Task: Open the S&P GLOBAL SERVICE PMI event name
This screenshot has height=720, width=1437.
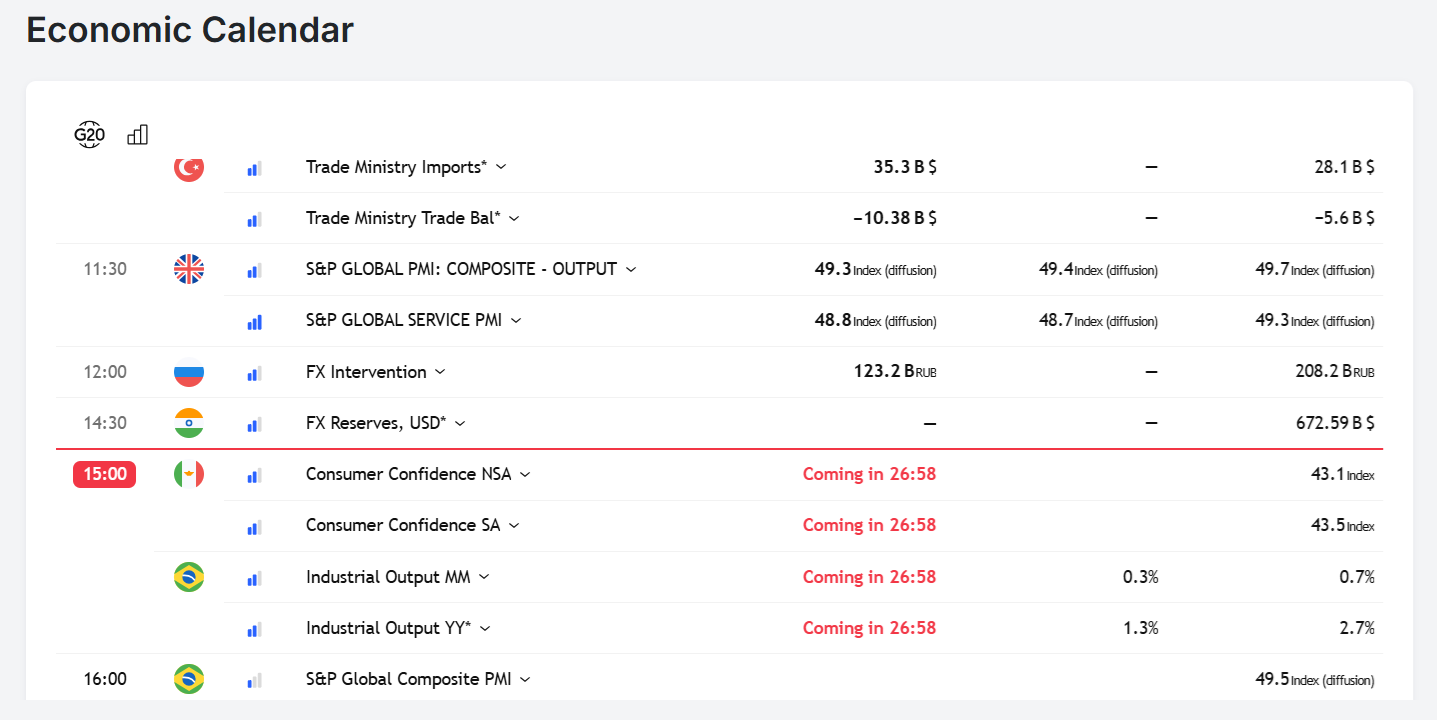Action: tap(404, 320)
